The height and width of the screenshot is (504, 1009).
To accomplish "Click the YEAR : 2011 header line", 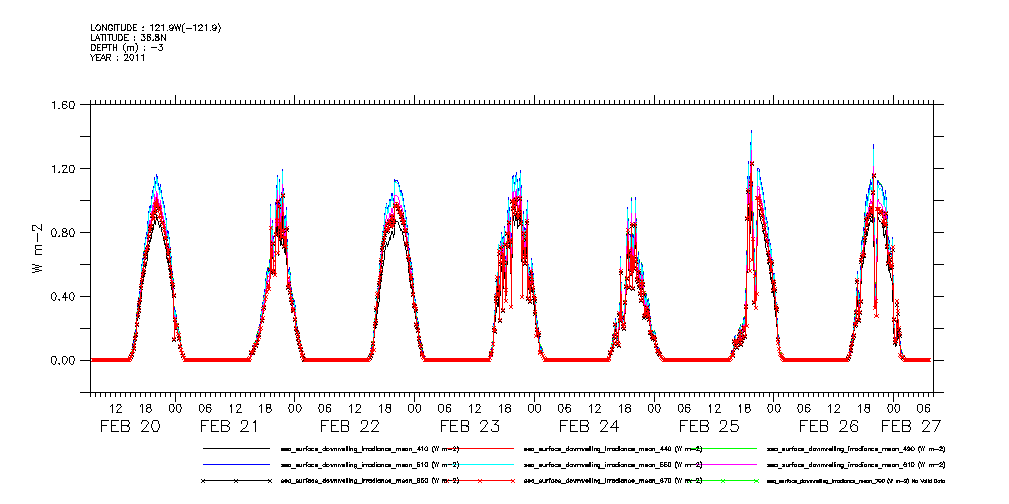I will [x=118, y=58].
